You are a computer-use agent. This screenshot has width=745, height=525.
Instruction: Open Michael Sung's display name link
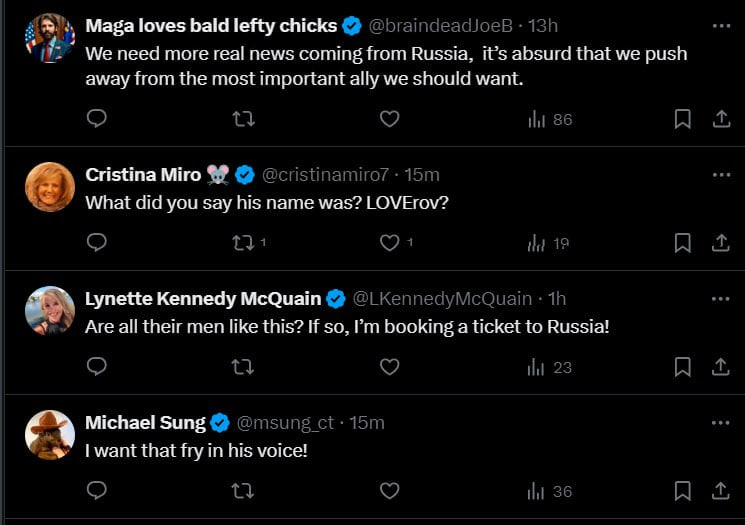[145, 423]
